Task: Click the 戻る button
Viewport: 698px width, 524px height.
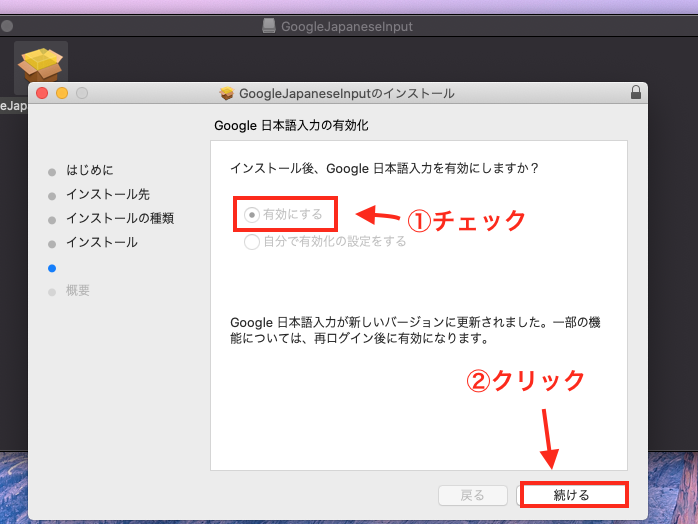Action: click(473, 495)
